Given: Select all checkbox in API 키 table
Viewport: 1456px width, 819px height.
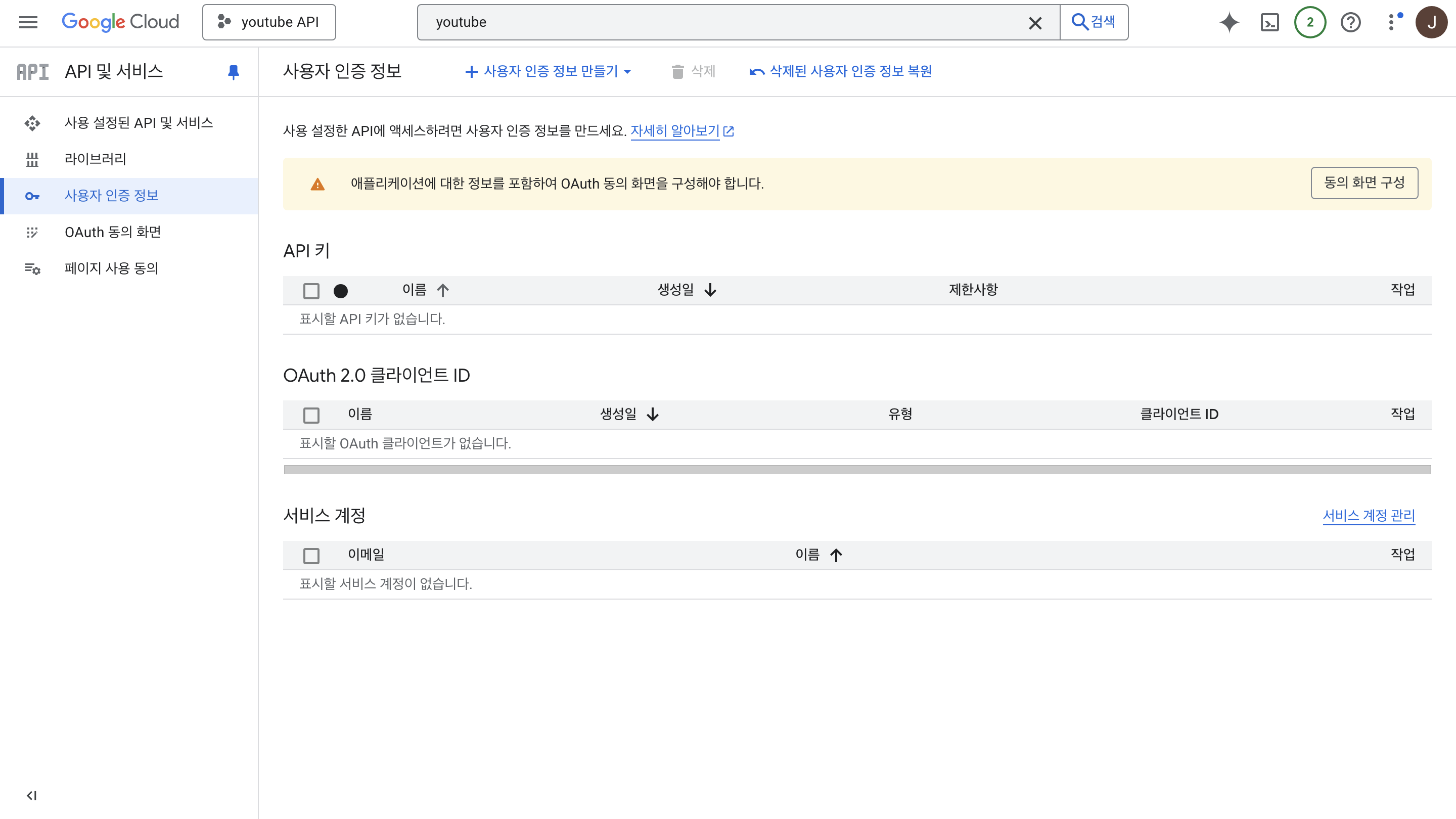Looking at the screenshot, I should (x=311, y=291).
